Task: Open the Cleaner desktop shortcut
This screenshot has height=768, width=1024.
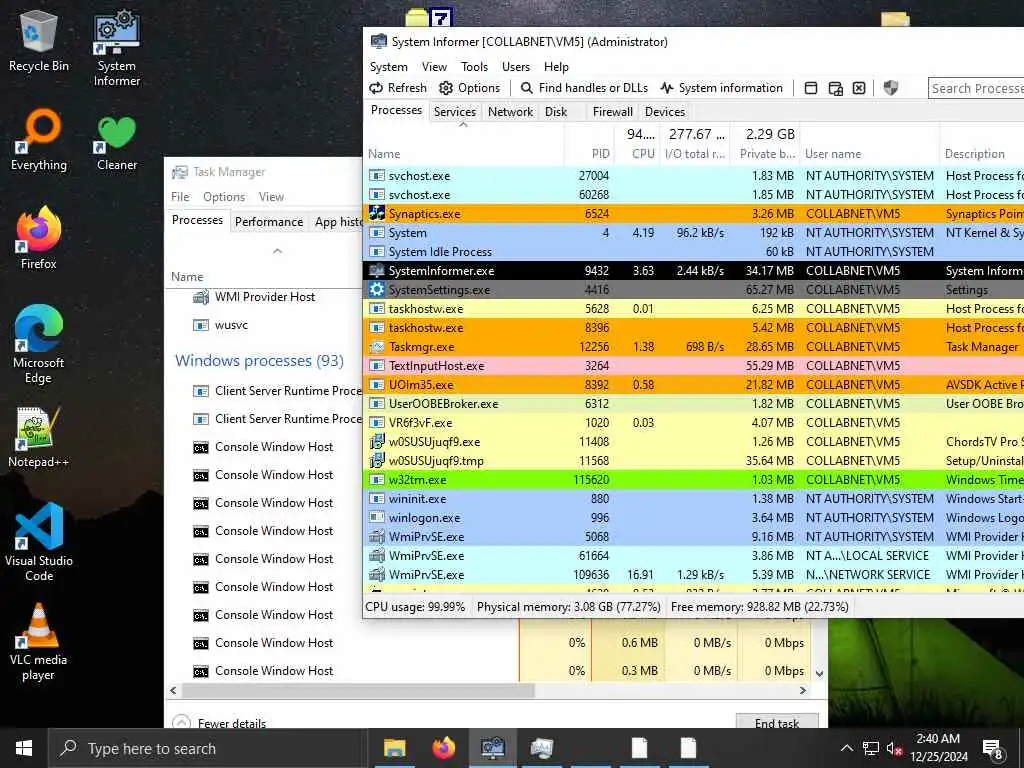Action: click(x=117, y=143)
